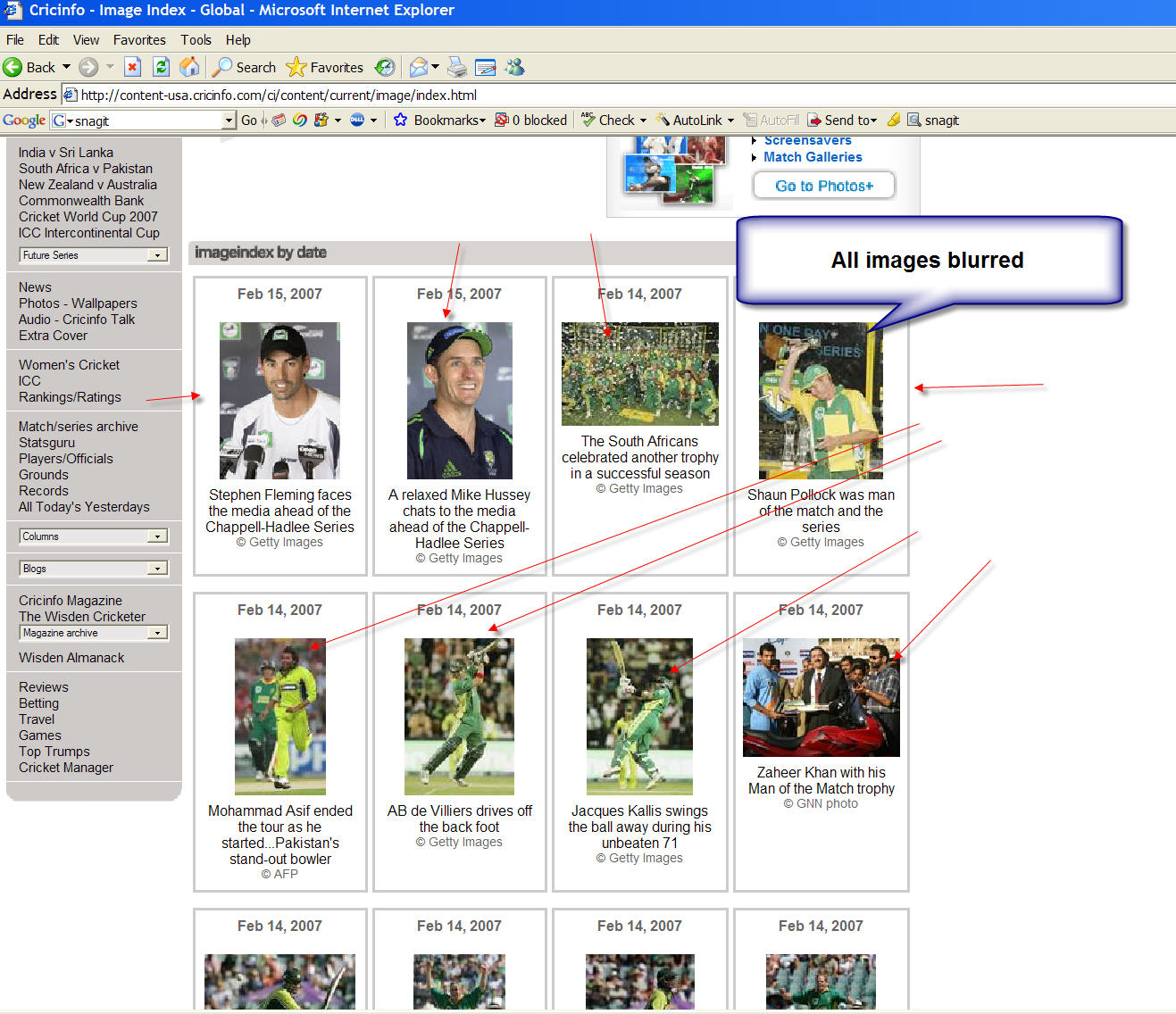The image size is (1176, 1014).
Task: Click the snagit search word button
Action: pos(933,121)
